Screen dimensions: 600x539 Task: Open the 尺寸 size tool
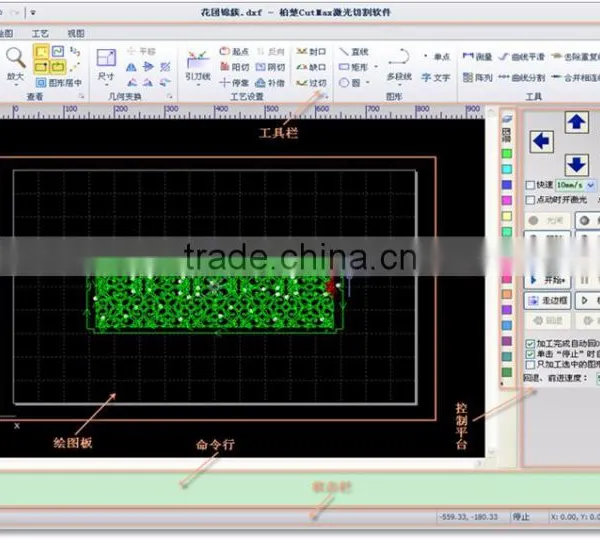(x=106, y=64)
